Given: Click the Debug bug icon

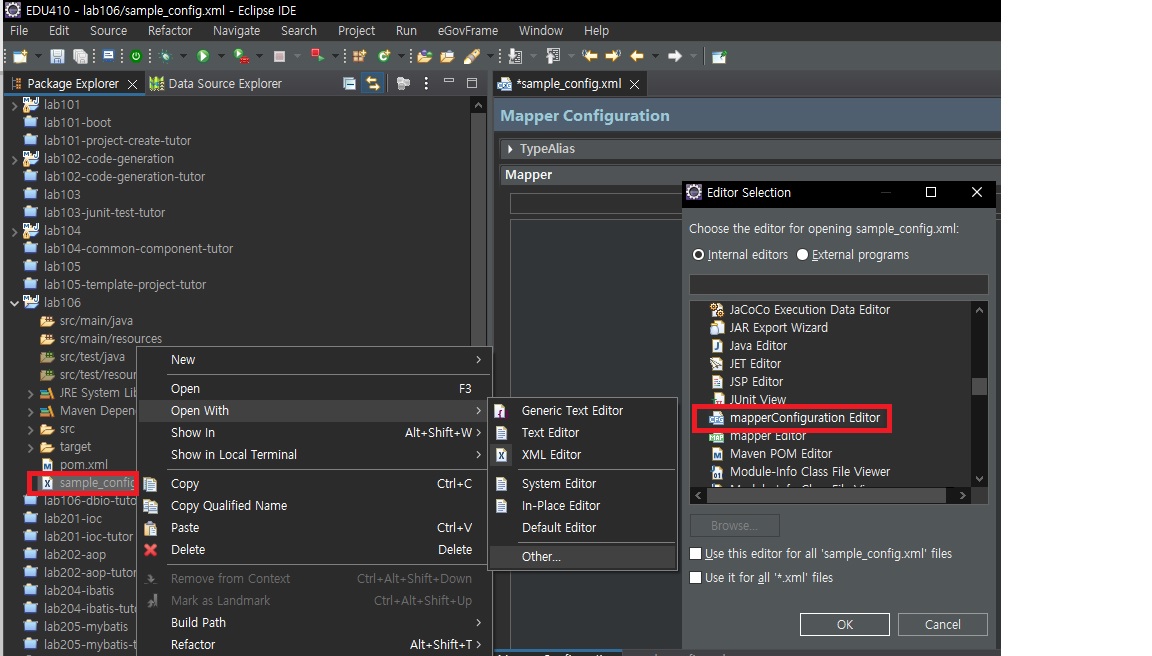Looking at the screenshot, I should click(165, 57).
